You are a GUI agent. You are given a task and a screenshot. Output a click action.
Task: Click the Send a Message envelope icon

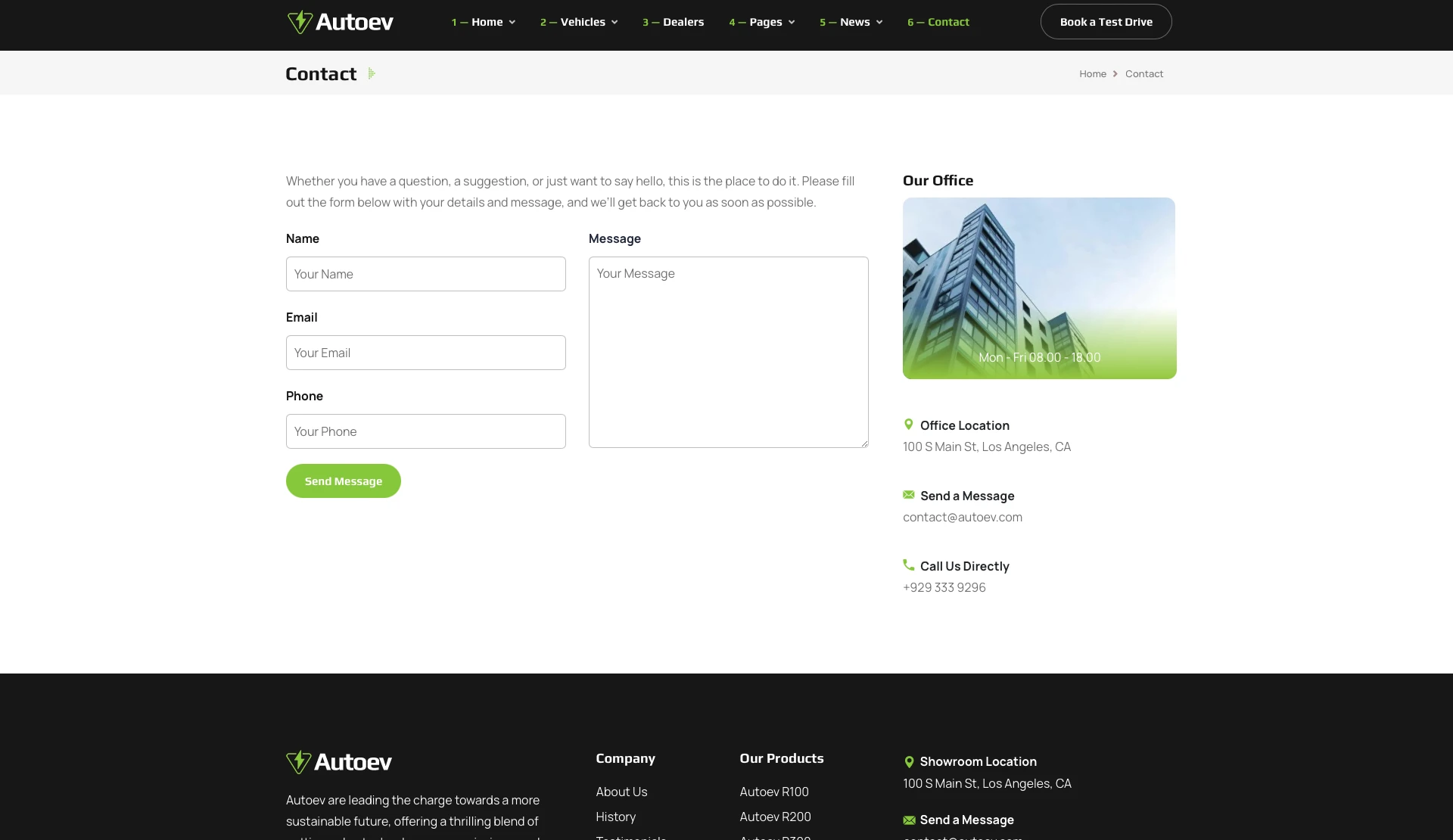908,495
